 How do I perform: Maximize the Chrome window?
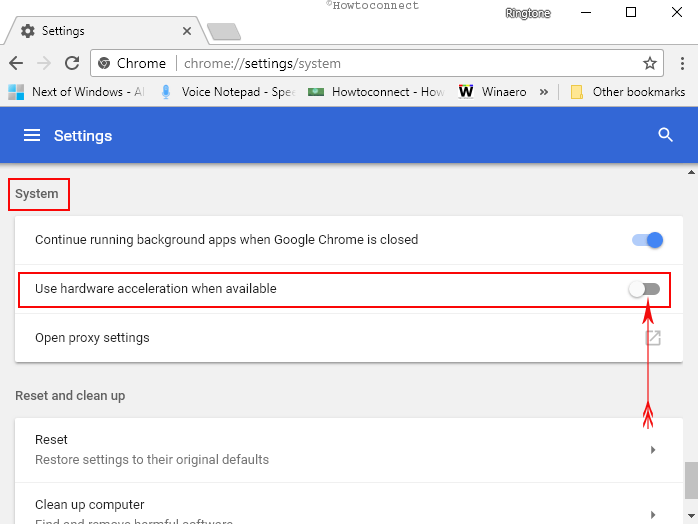631,12
